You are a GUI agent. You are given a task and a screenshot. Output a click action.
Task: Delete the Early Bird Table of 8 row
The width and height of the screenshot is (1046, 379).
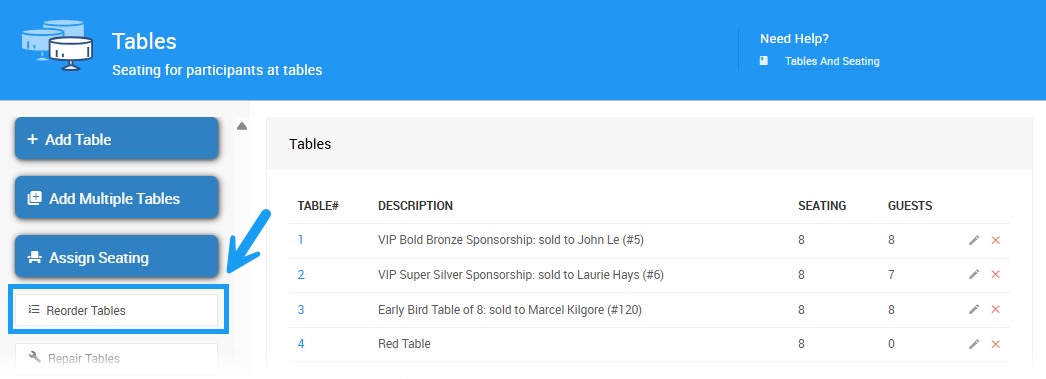(995, 309)
